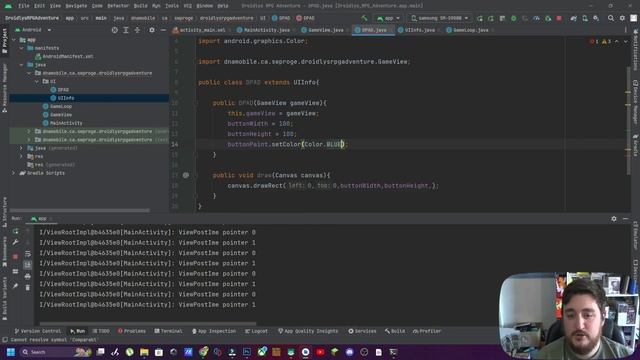The image size is (640, 360).
Task: Expand the res folder
Action: point(21,156)
